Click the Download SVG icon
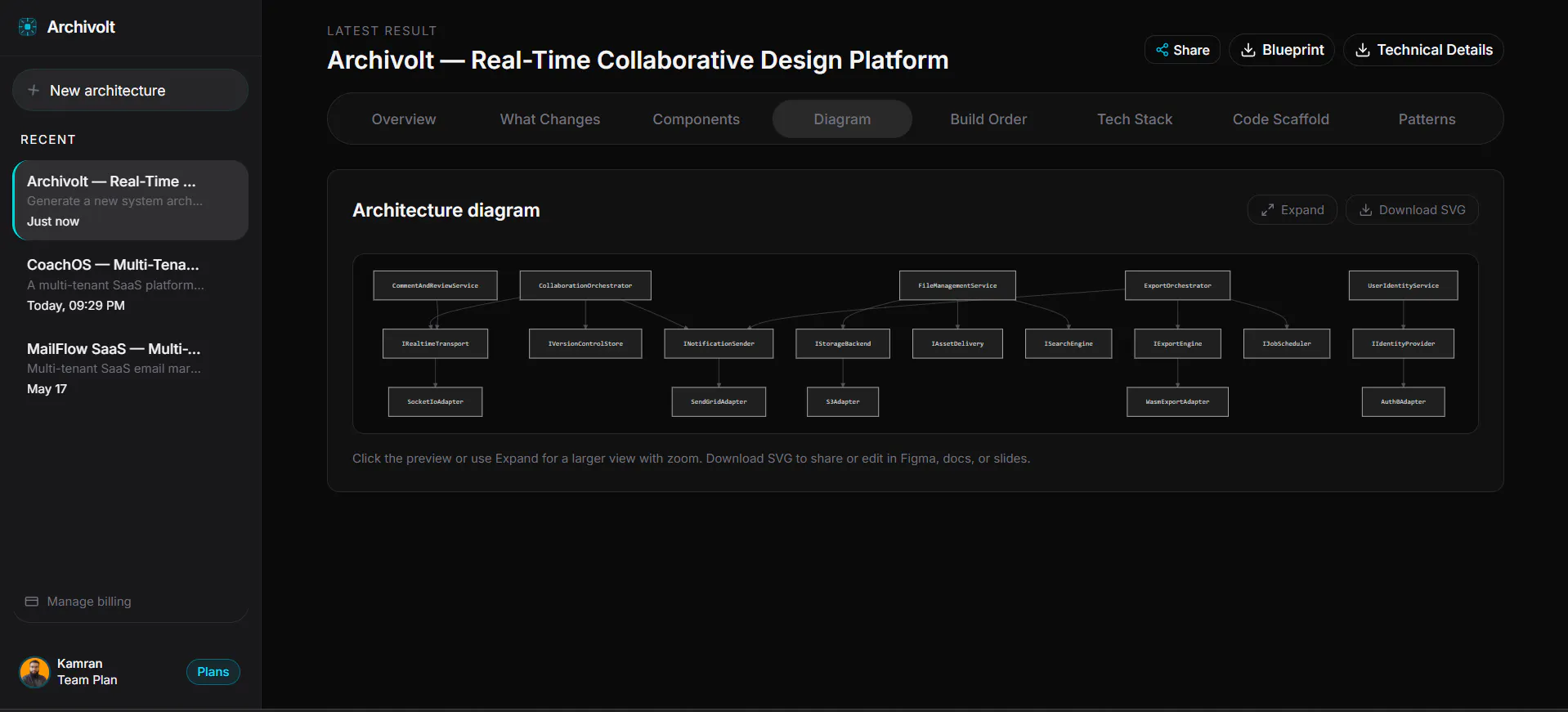Screen dimensions: 1568x712 coord(1365,210)
